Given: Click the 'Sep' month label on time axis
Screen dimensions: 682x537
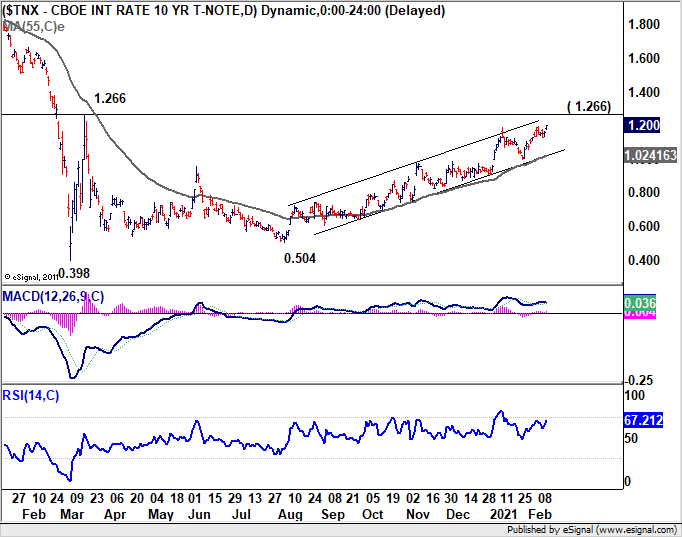Looking at the screenshot, I should (x=332, y=514).
